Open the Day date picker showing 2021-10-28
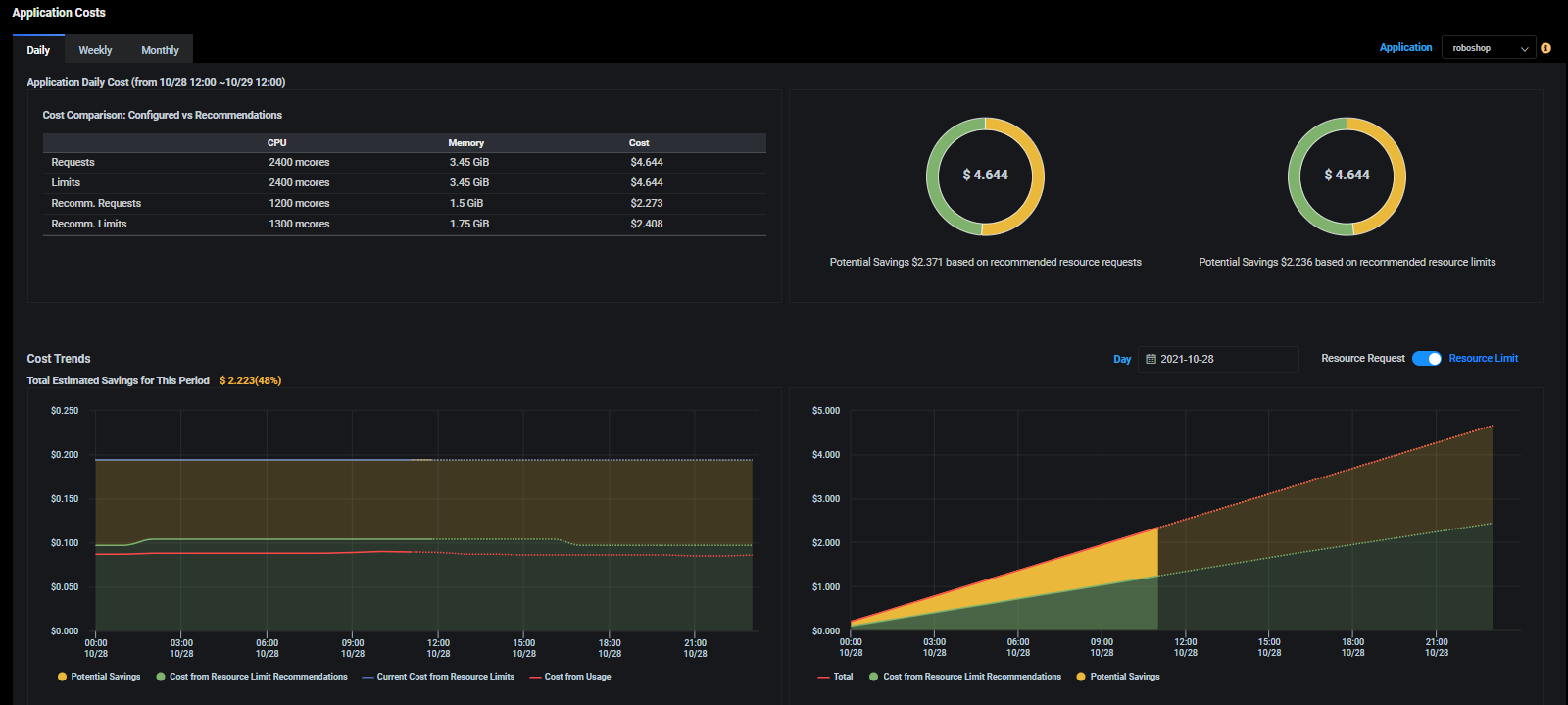 pyautogui.click(x=1218, y=359)
